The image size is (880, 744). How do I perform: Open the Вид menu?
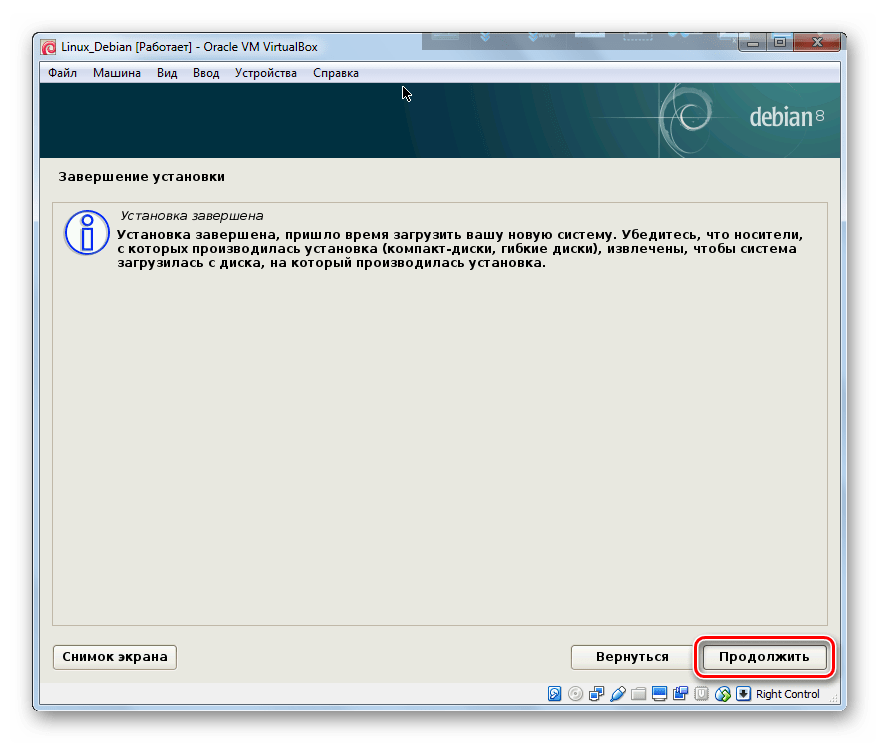coord(167,73)
